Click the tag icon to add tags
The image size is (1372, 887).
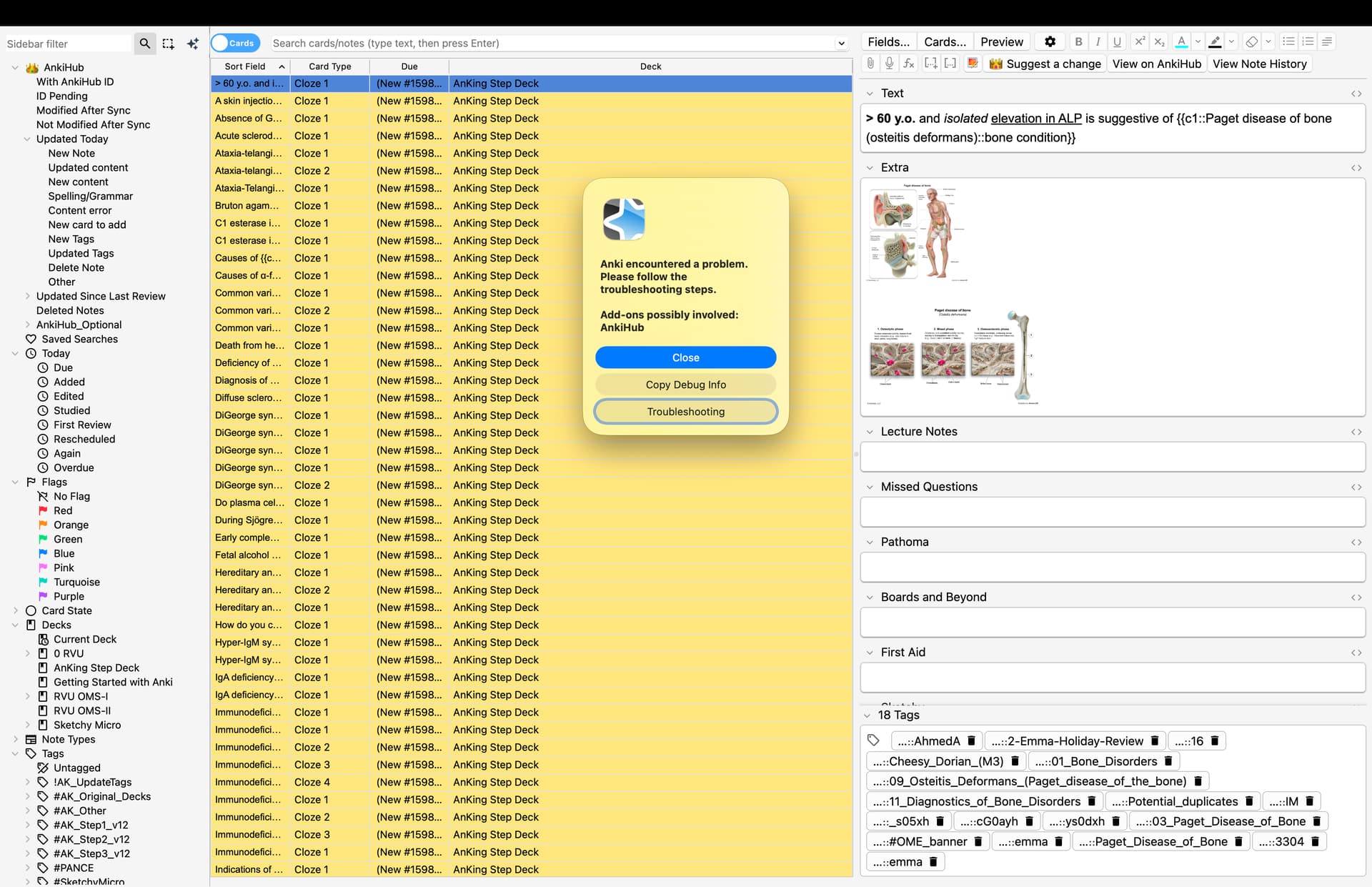pyautogui.click(x=873, y=740)
